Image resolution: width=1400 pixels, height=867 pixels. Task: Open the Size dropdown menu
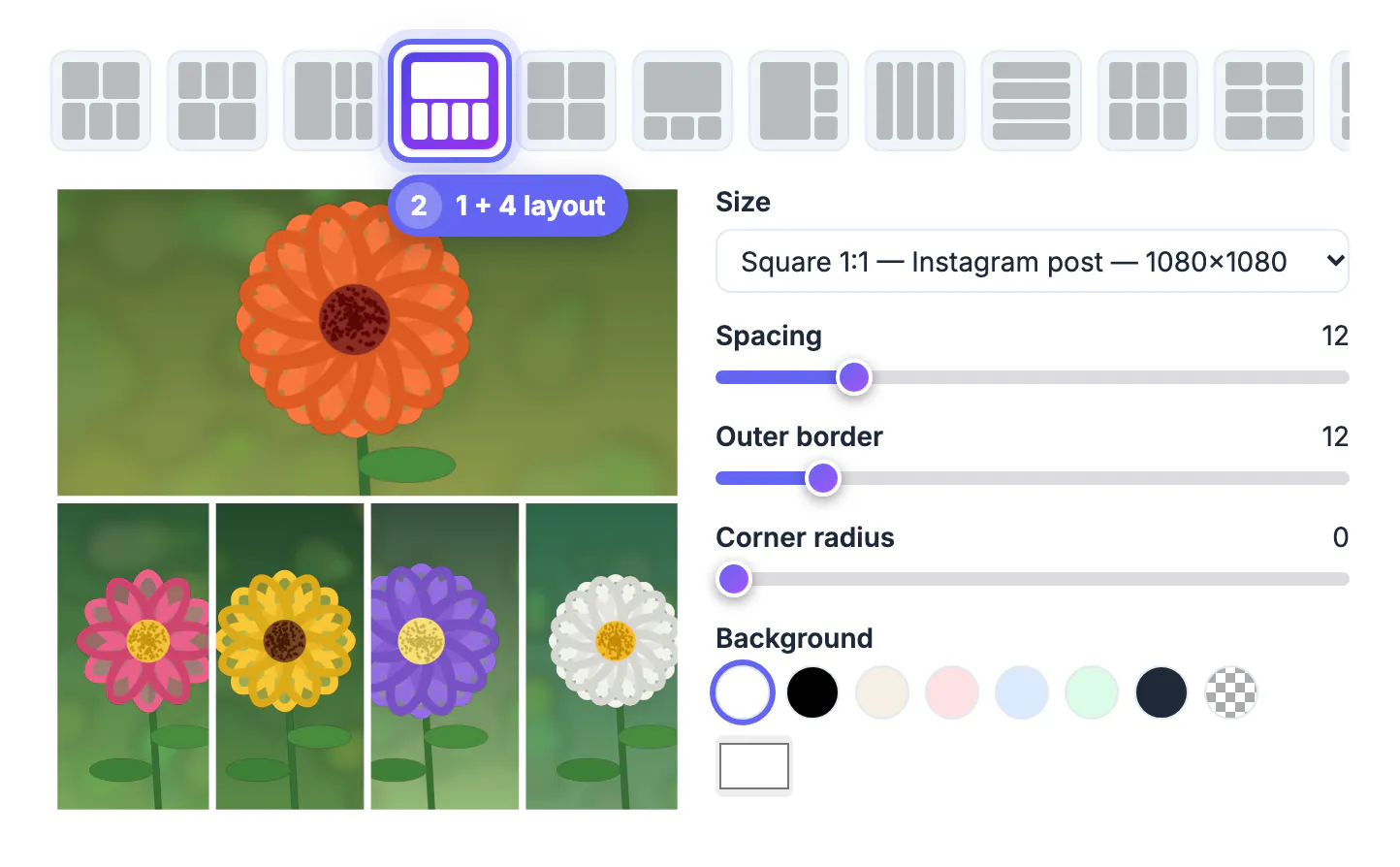tap(1033, 261)
